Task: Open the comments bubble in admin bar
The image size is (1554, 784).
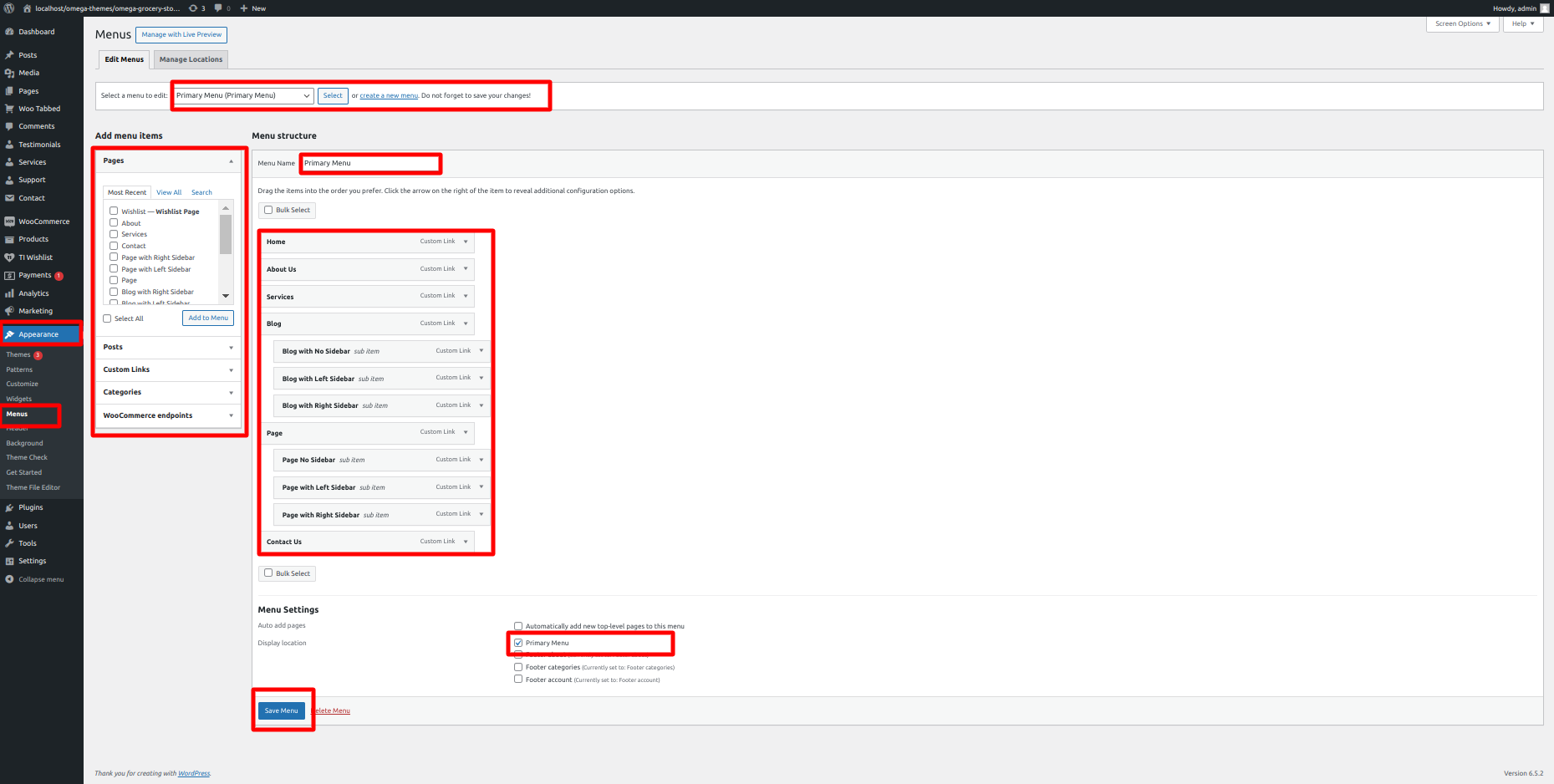Action: pos(218,8)
